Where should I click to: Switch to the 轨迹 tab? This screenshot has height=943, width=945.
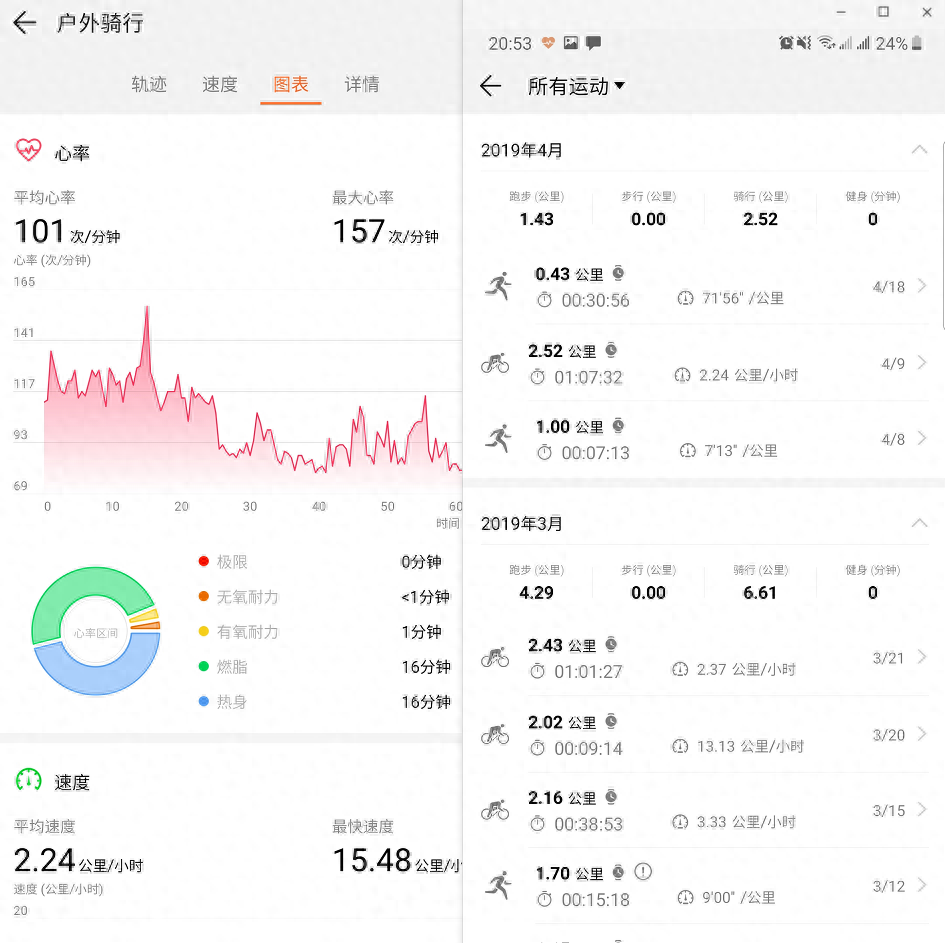coord(149,84)
